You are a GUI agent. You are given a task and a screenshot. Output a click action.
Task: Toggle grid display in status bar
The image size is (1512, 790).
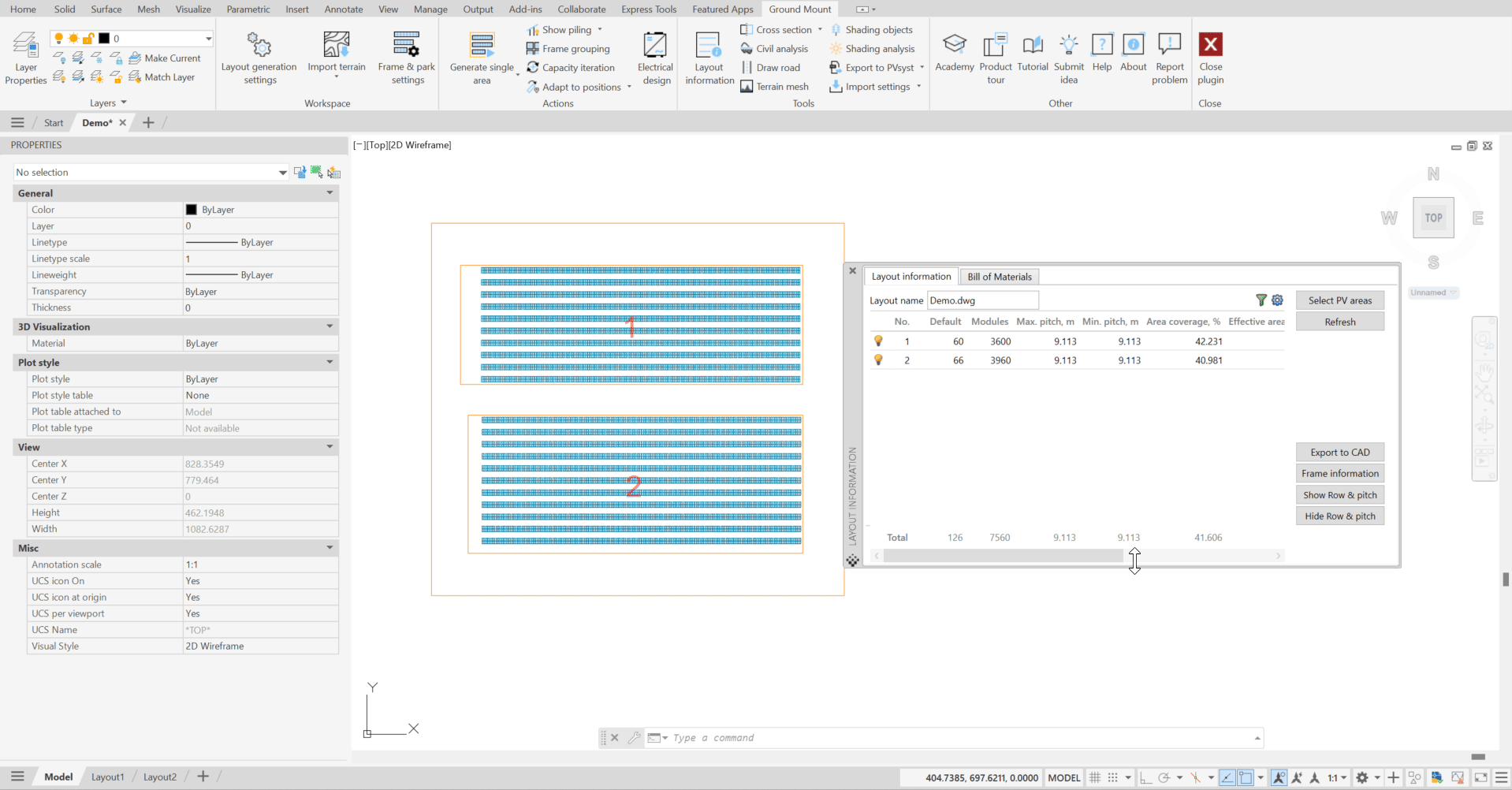pos(1095,777)
